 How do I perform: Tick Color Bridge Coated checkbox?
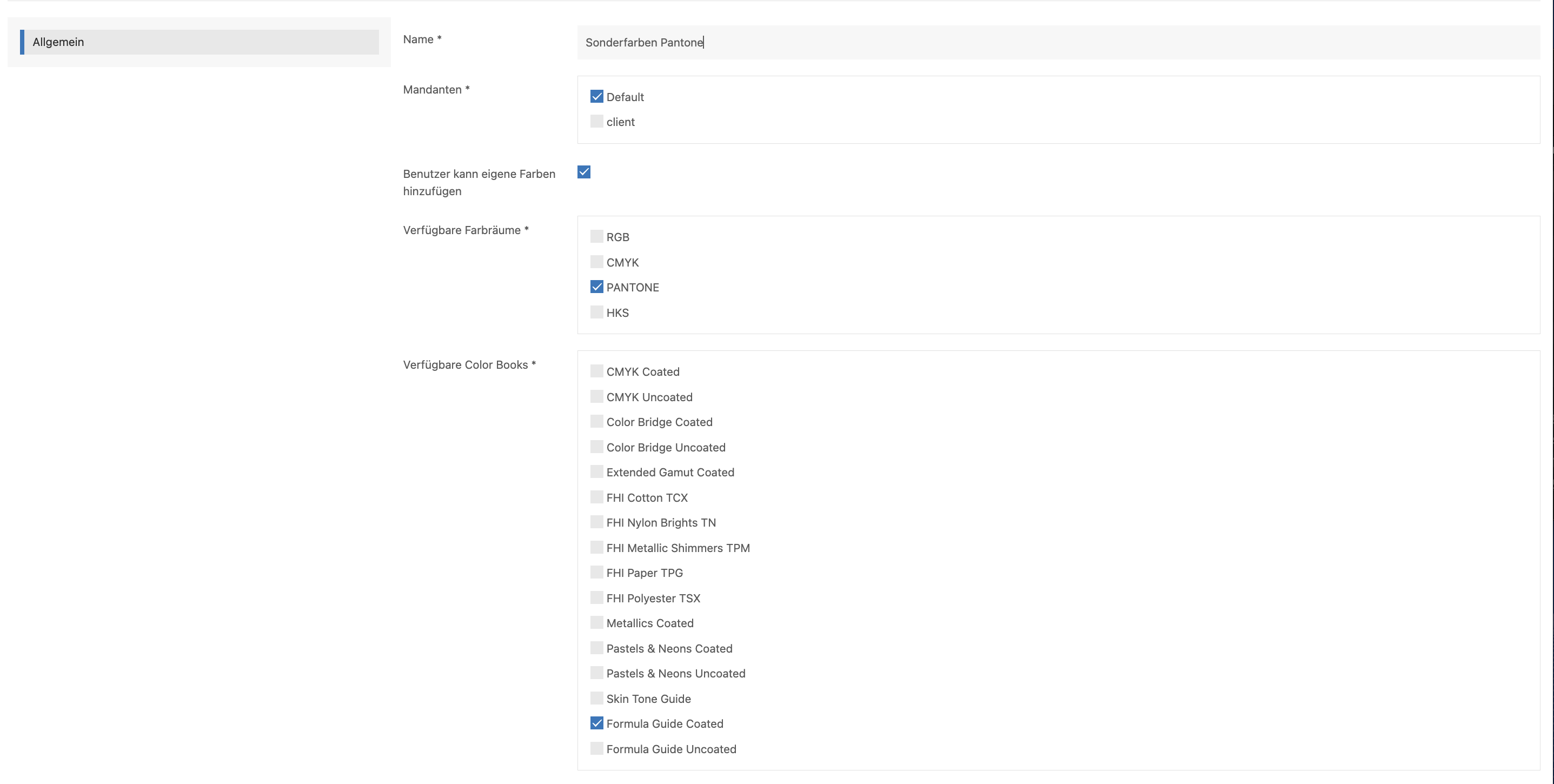tap(596, 422)
